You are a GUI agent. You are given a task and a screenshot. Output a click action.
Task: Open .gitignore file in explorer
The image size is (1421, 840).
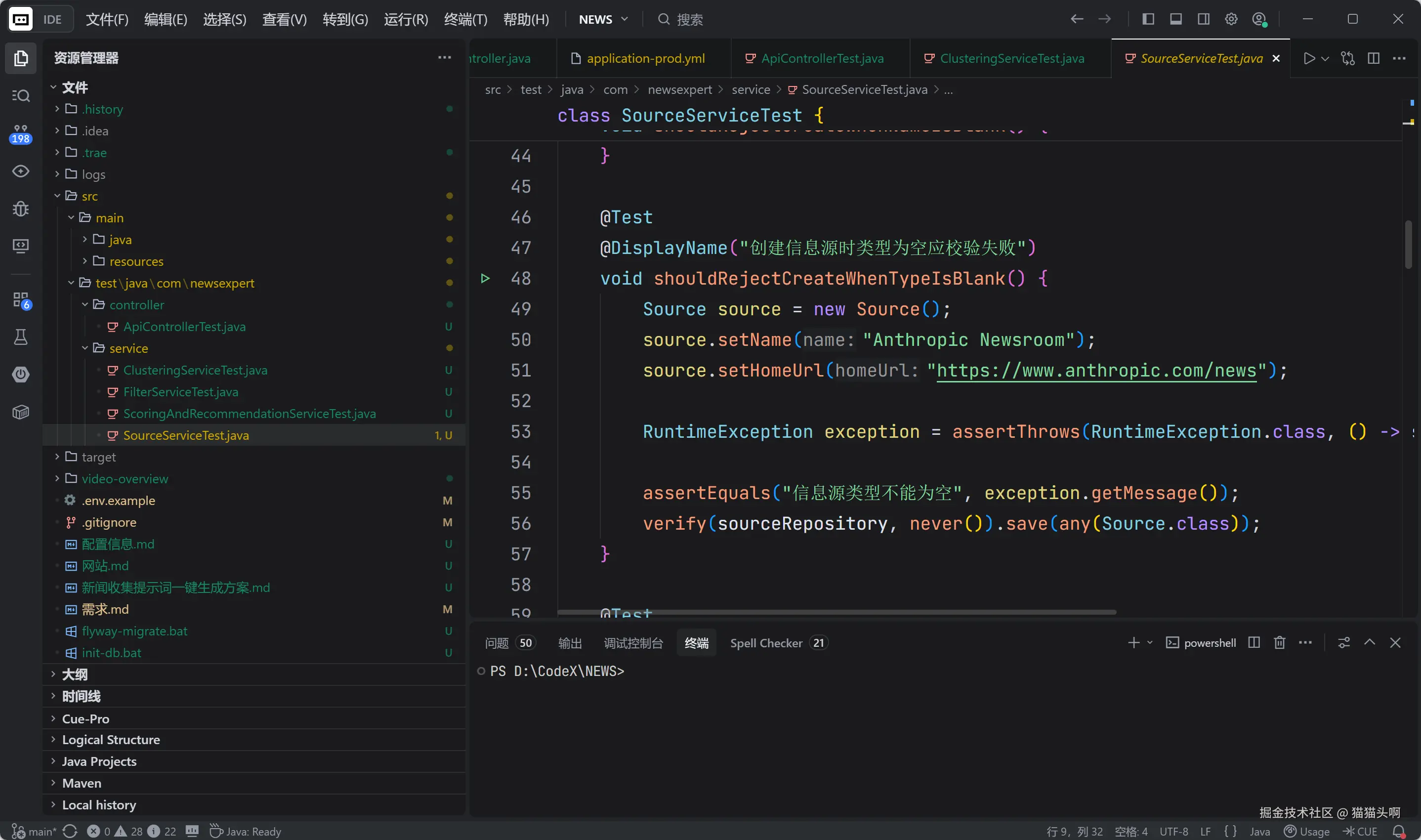coord(109,522)
